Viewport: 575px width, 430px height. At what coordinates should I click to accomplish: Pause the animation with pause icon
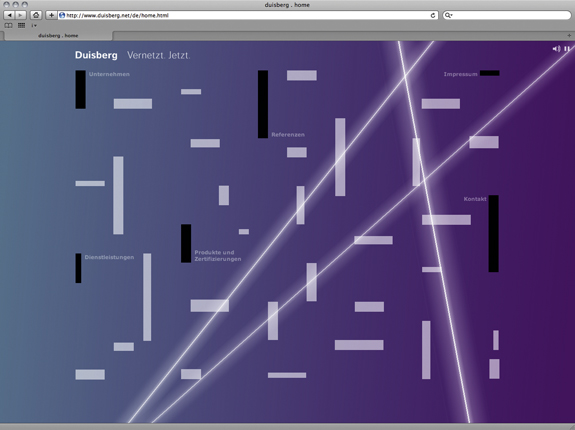[x=567, y=49]
